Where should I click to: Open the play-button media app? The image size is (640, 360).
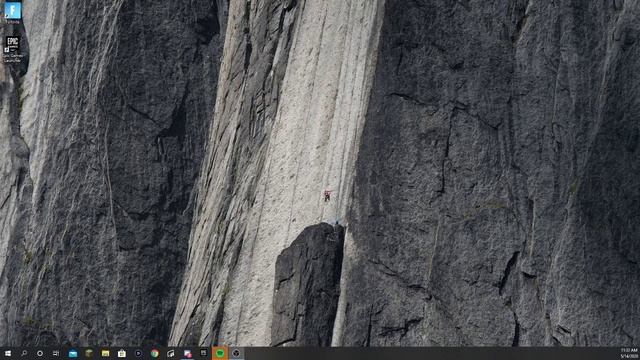coord(138,353)
